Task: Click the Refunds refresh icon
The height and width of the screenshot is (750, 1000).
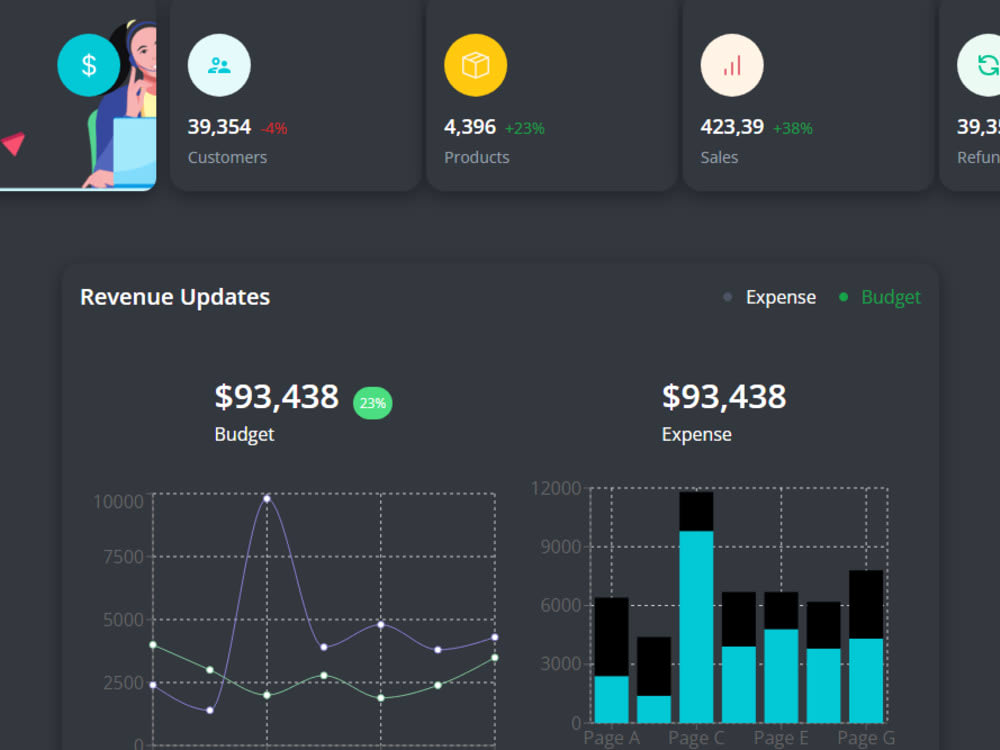Action: click(989, 63)
